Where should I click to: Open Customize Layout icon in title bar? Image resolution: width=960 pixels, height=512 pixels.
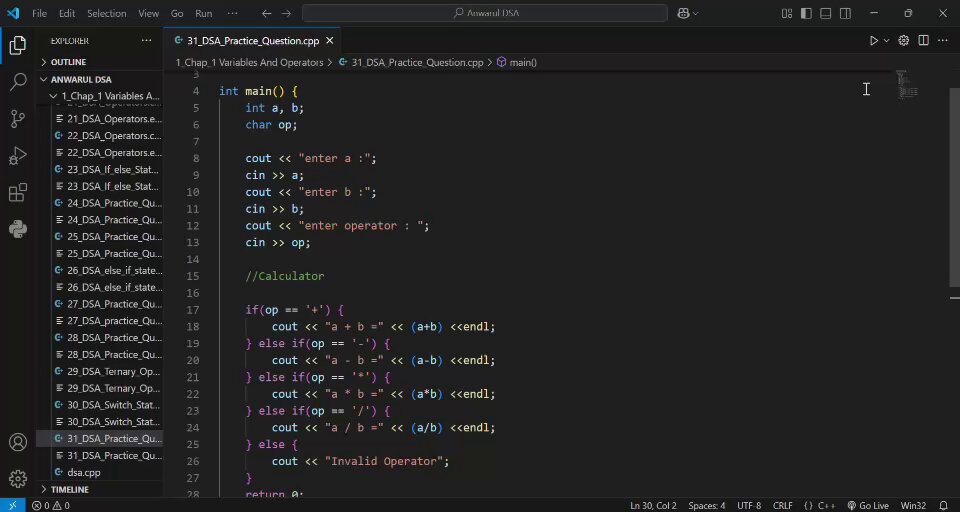tap(787, 13)
